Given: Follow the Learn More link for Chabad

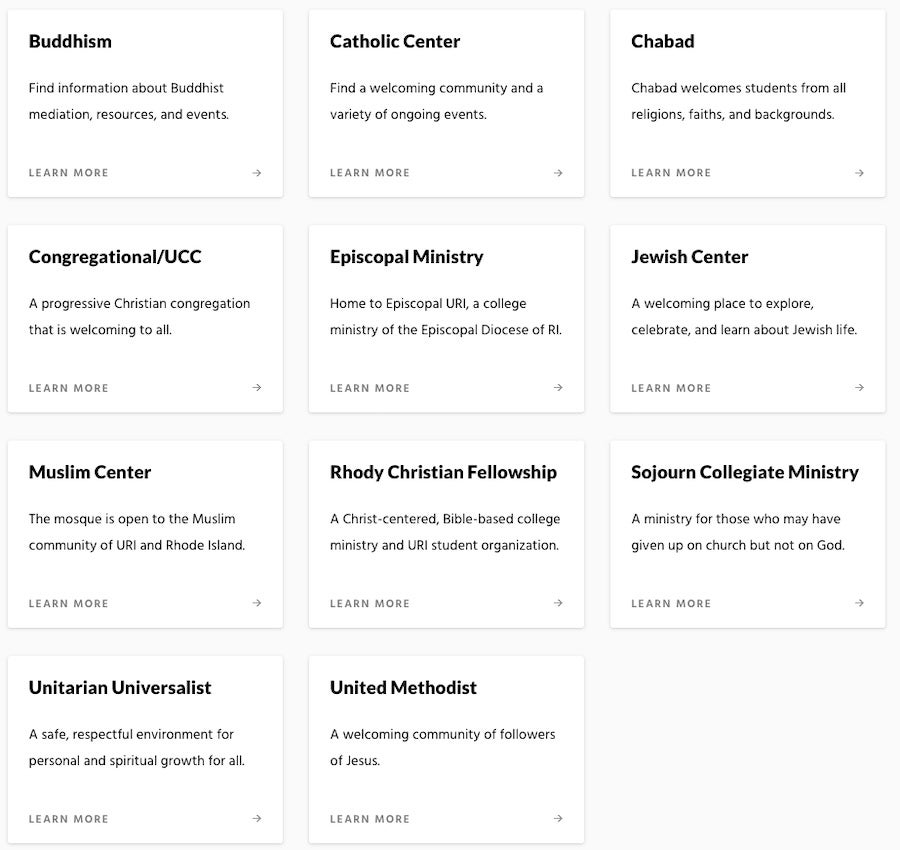Looking at the screenshot, I should pyautogui.click(x=671, y=173).
